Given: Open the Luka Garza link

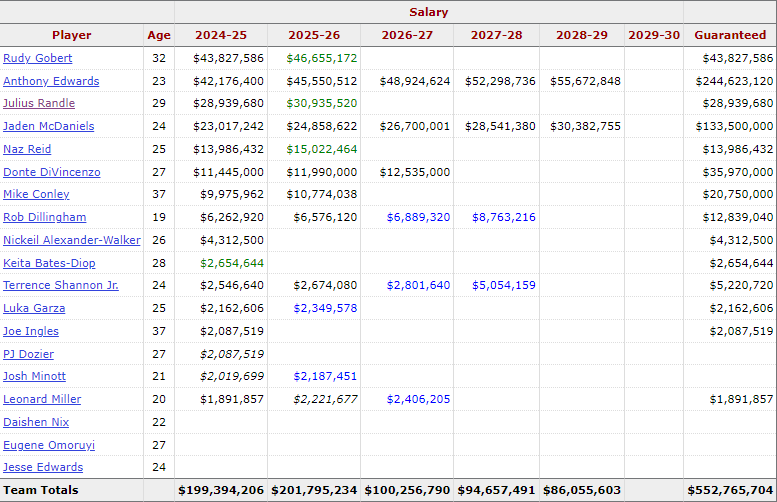Looking at the screenshot, I should [x=34, y=308].
